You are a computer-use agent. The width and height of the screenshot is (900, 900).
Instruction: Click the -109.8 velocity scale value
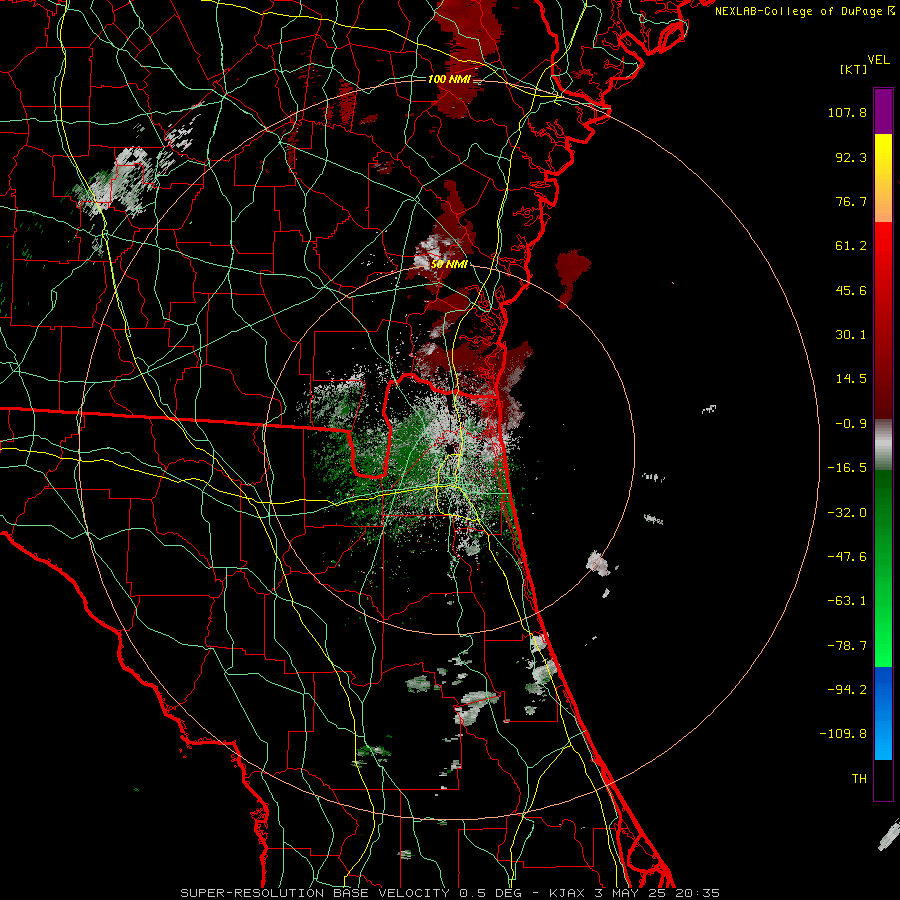coord(844,734)
